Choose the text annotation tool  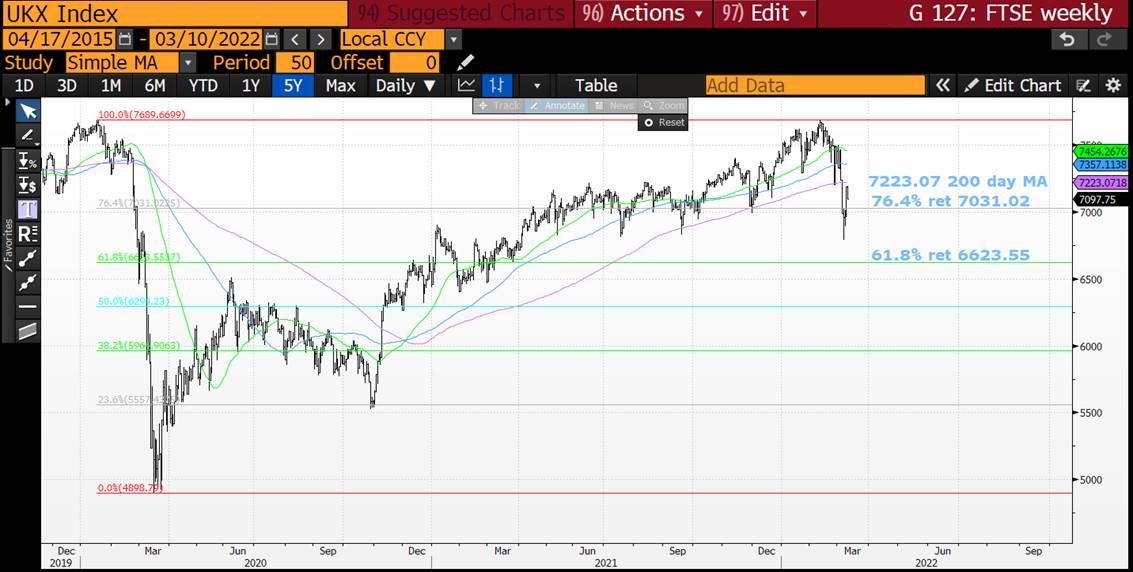[28, 209]
